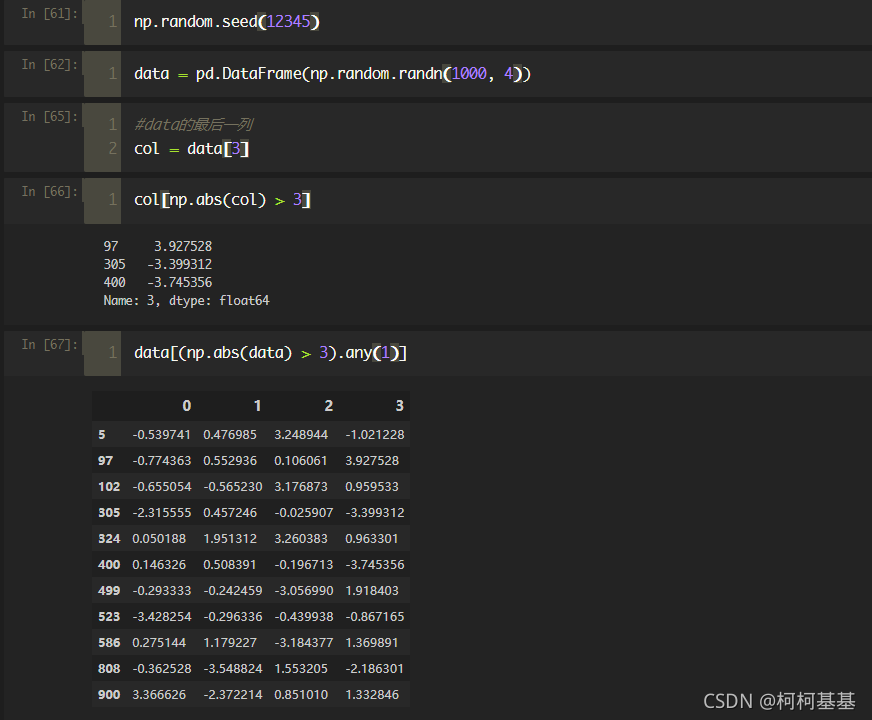Click the cell value 1.332846
872x720 pixels.
pyautogui.click(x=372, y=695)
